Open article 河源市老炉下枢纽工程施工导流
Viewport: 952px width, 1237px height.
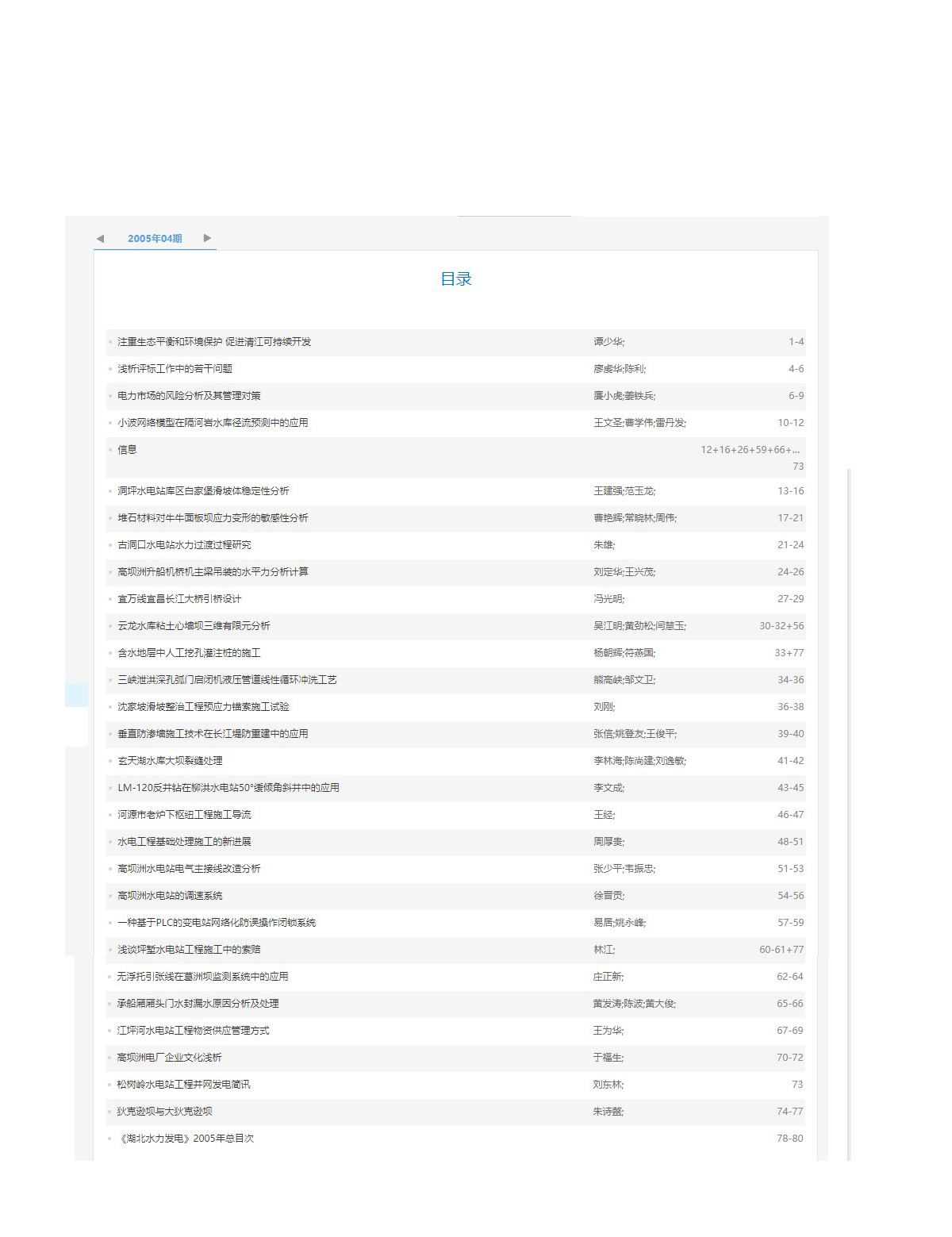[x=184, y=815]
